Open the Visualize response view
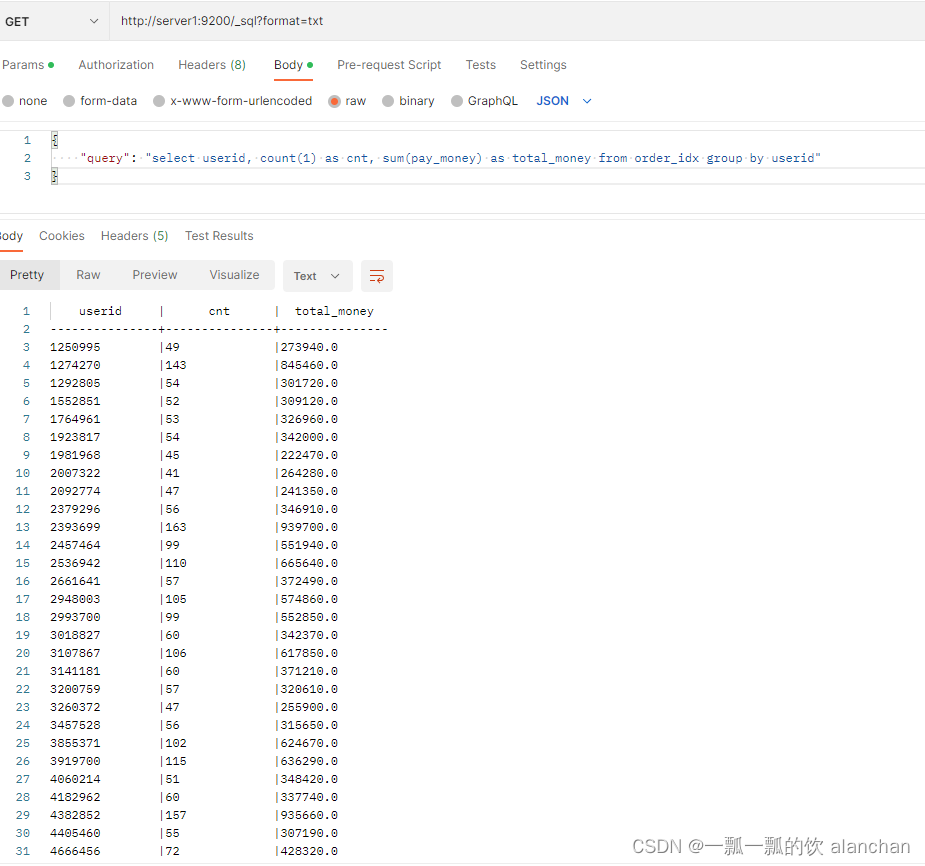Image resolution: width=925 pixels, height=866 pixels. pos(234,275)
